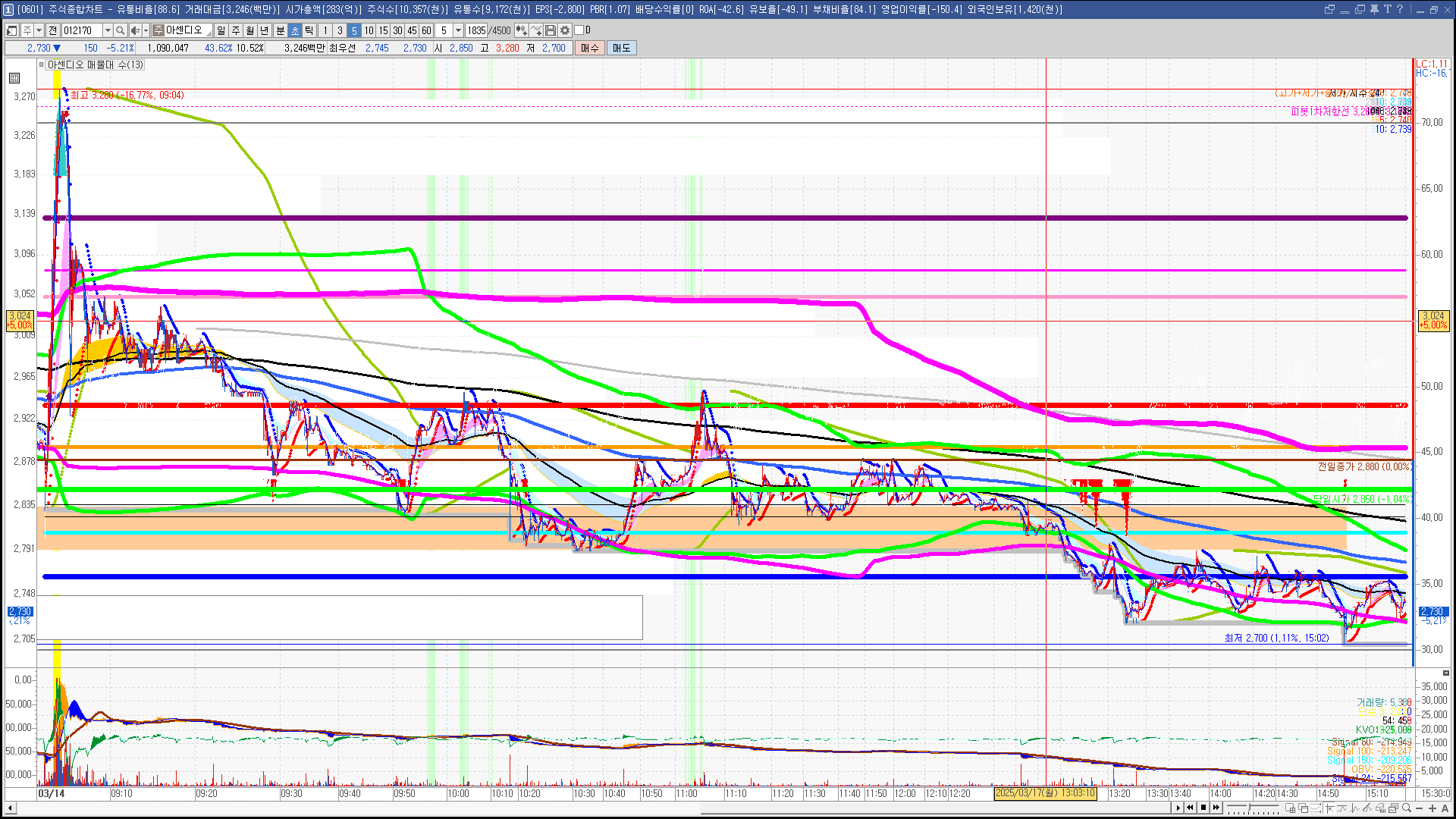Click the speaker sound icon
Image resolution: width=1456 pixels, height=819 pixels.
134,30
